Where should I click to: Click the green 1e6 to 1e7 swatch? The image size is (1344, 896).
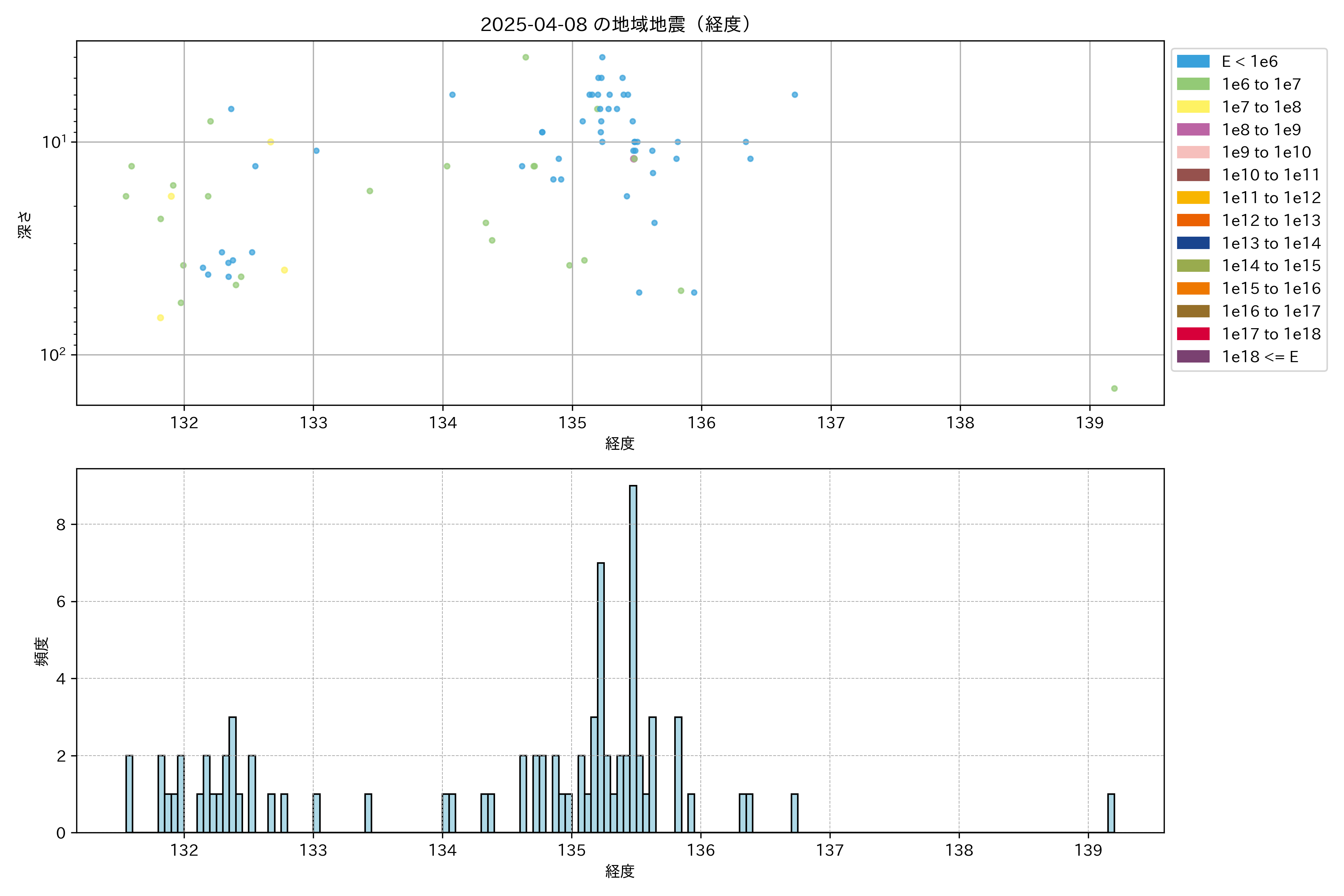point(1192,85)
